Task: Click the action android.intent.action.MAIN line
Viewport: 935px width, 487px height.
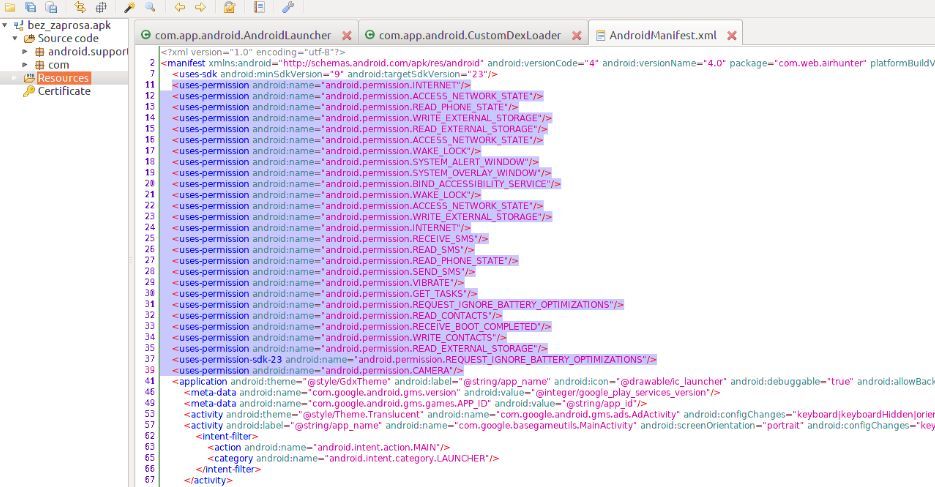Action: pos(329,448)
